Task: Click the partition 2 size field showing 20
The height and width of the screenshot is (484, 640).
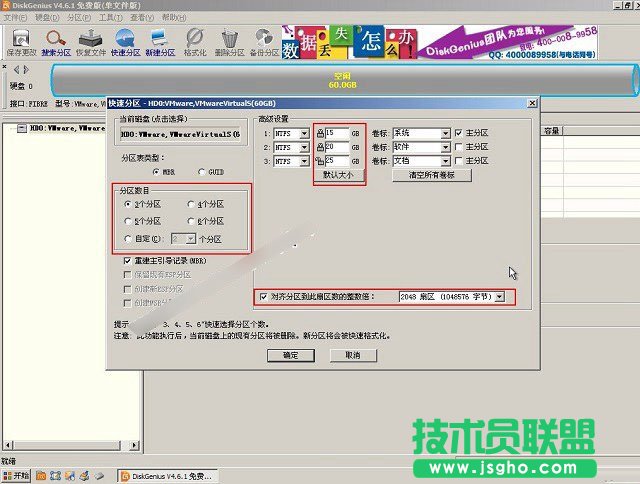Action: 337,147
